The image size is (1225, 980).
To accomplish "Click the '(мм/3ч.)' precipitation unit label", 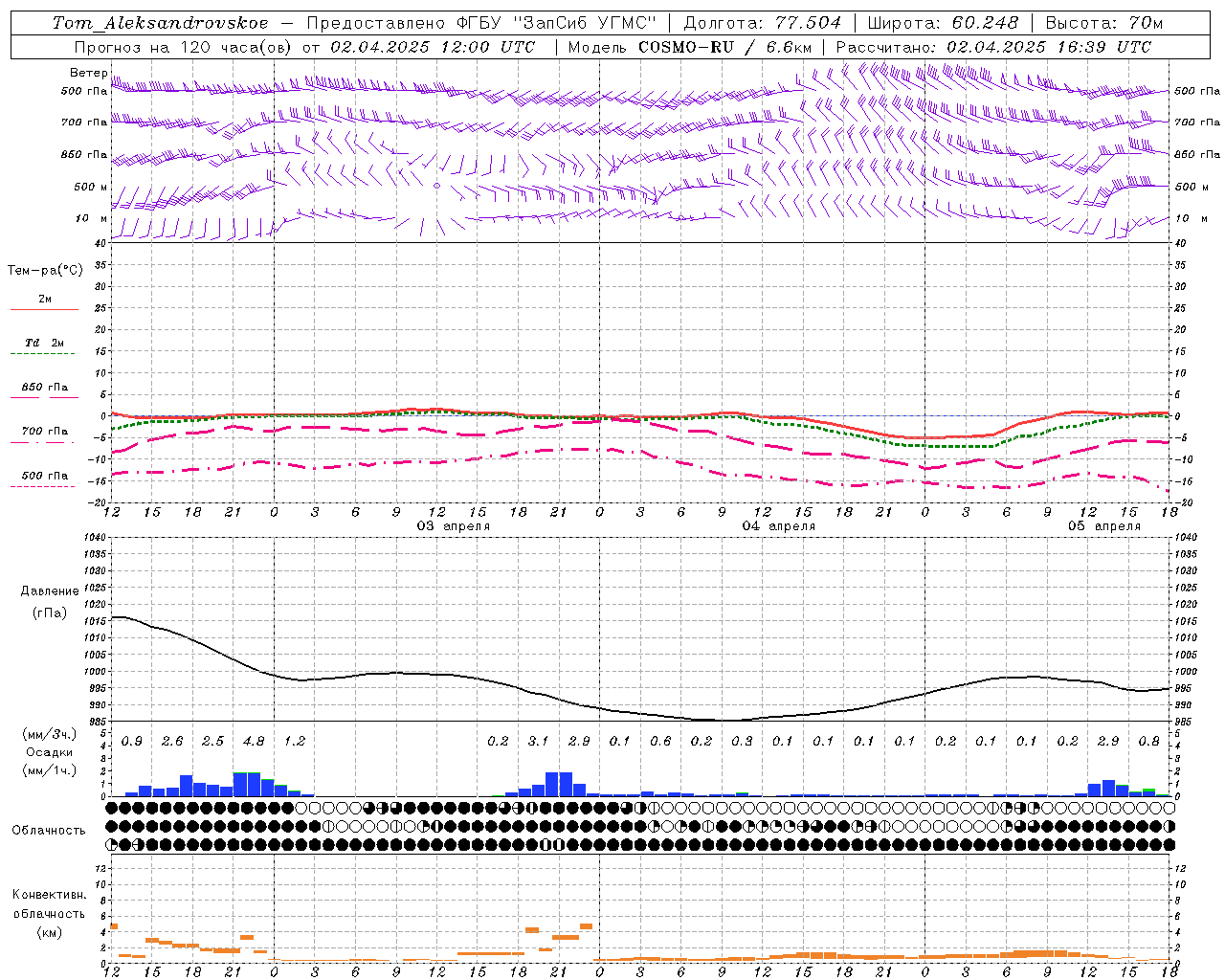I will click(x=50, y=735).
